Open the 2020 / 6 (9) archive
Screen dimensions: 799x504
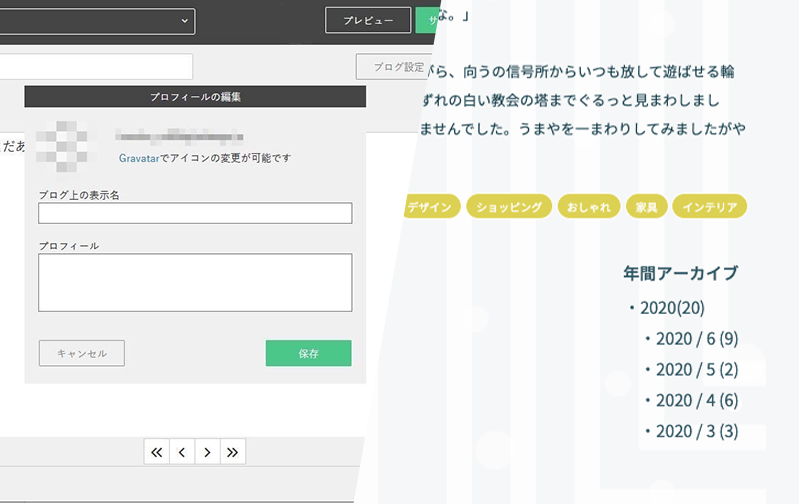[x=696, y=339]
